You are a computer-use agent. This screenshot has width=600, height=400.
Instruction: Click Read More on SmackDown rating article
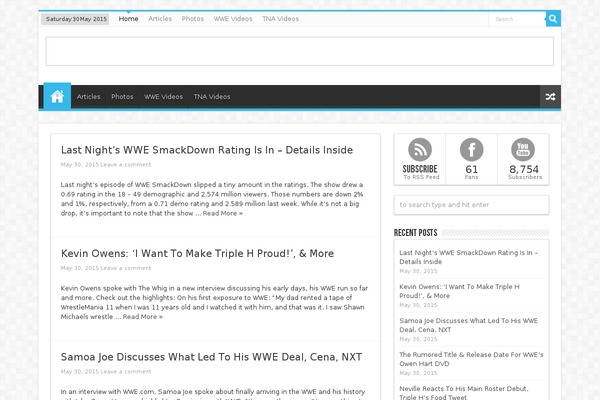point(223,213)
